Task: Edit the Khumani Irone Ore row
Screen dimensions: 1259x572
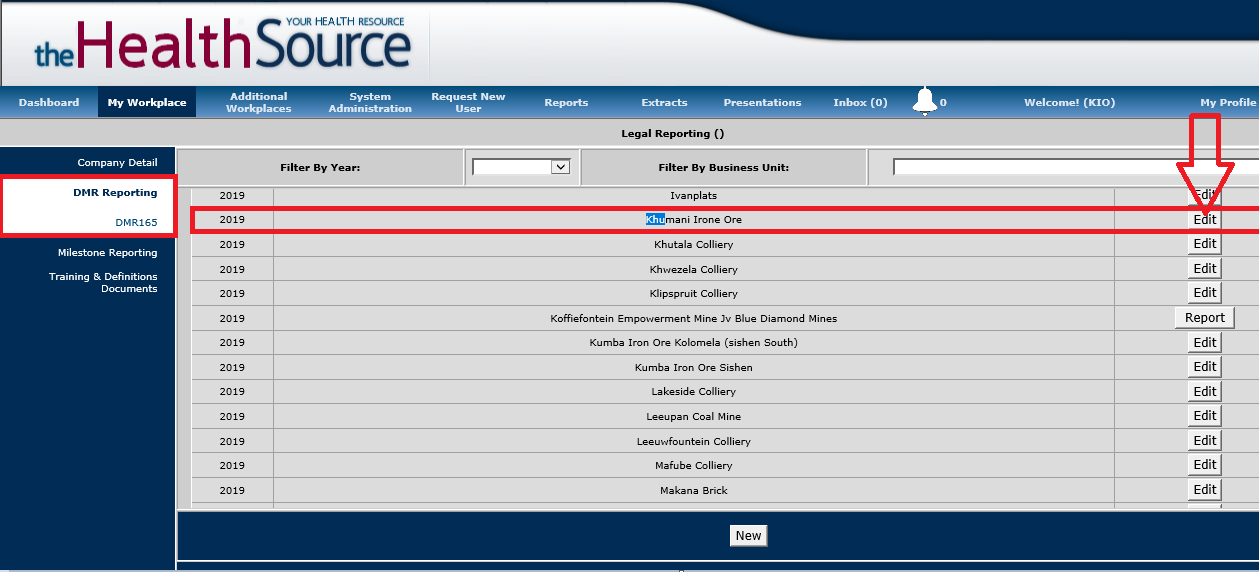Action: 1205,219
